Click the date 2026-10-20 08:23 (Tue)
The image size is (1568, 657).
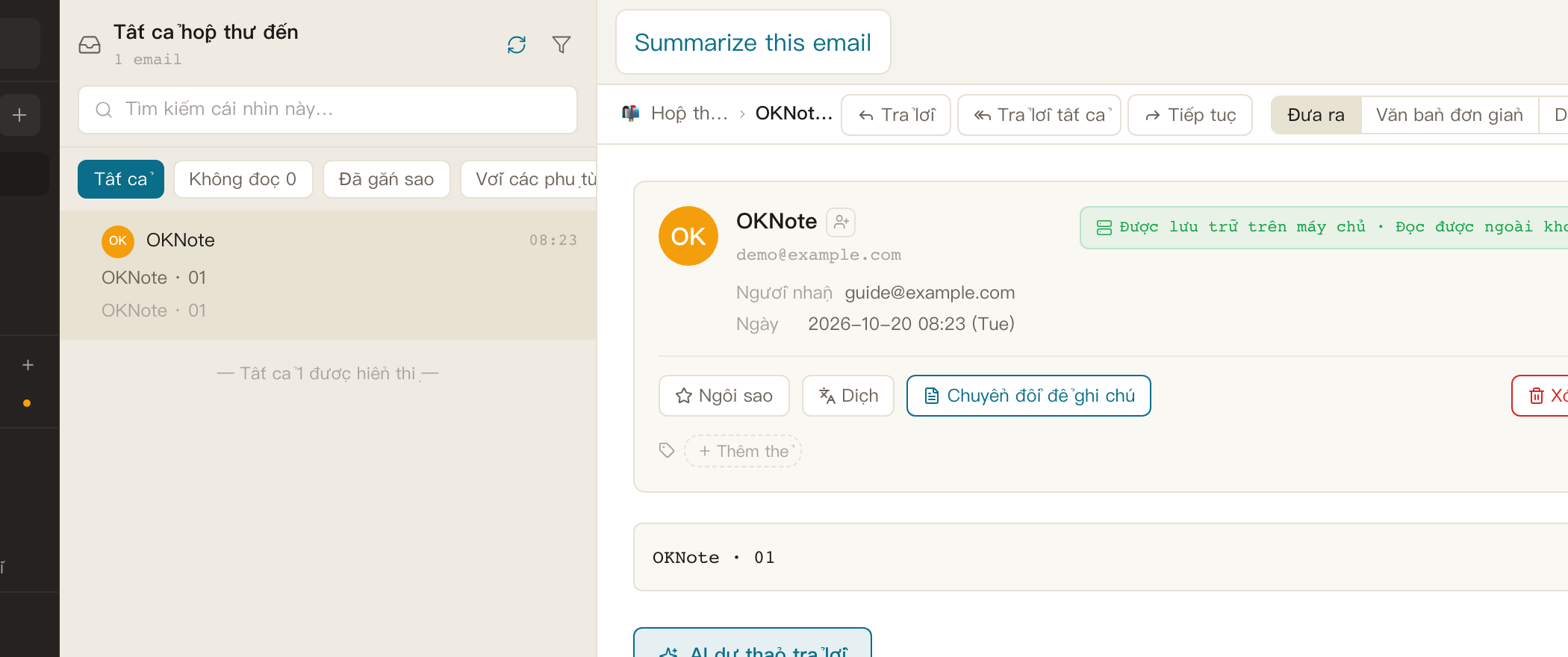(911, 324)
